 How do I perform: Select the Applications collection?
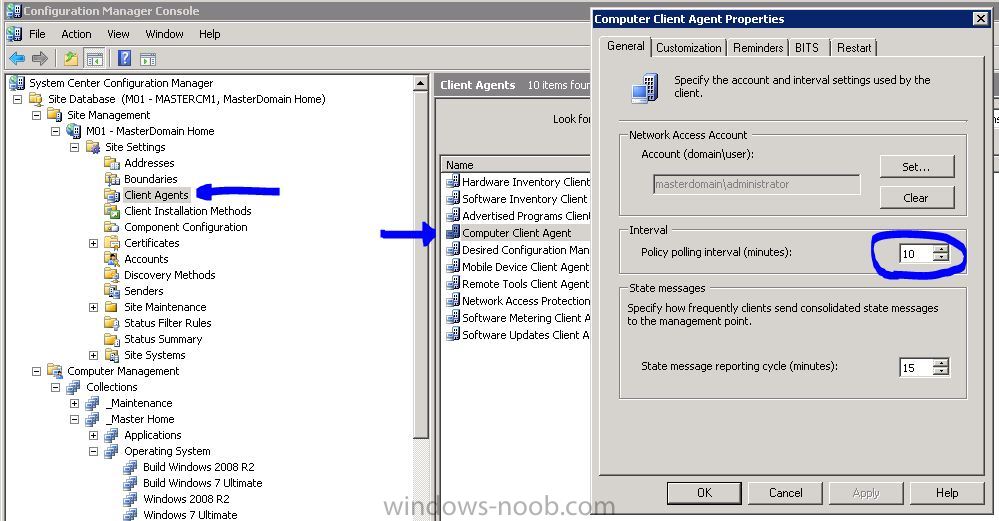click(x=153, y=435)
